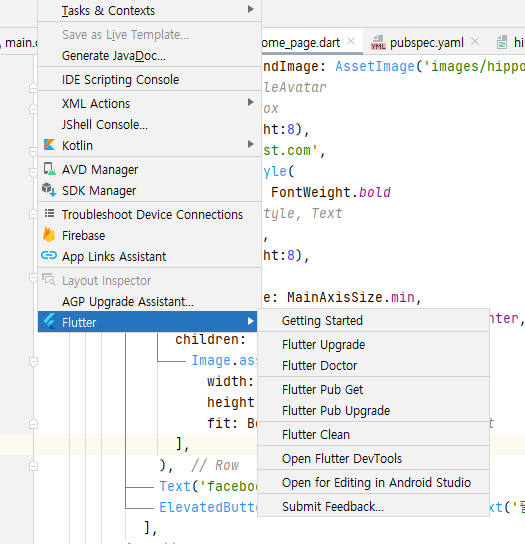Click AssetImage in the code editor

tap(375, 66)
